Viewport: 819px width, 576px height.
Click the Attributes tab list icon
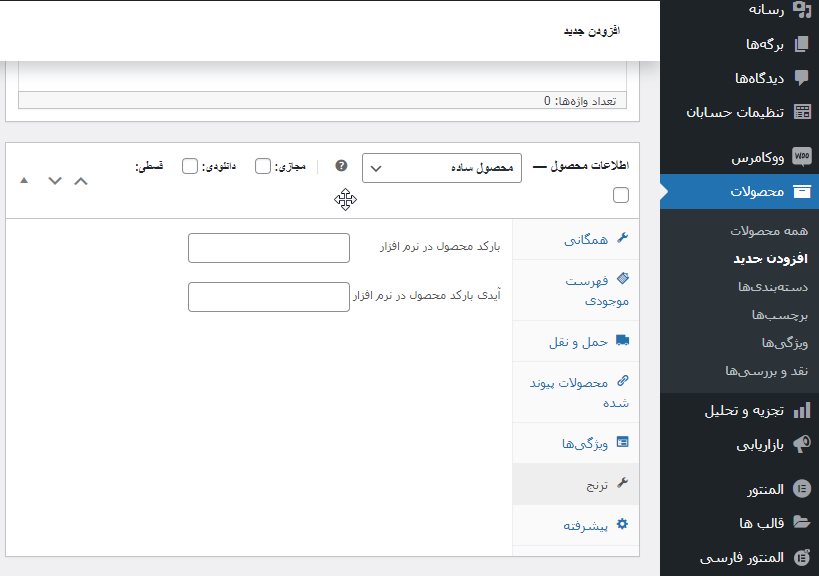(x=623, y=442)
